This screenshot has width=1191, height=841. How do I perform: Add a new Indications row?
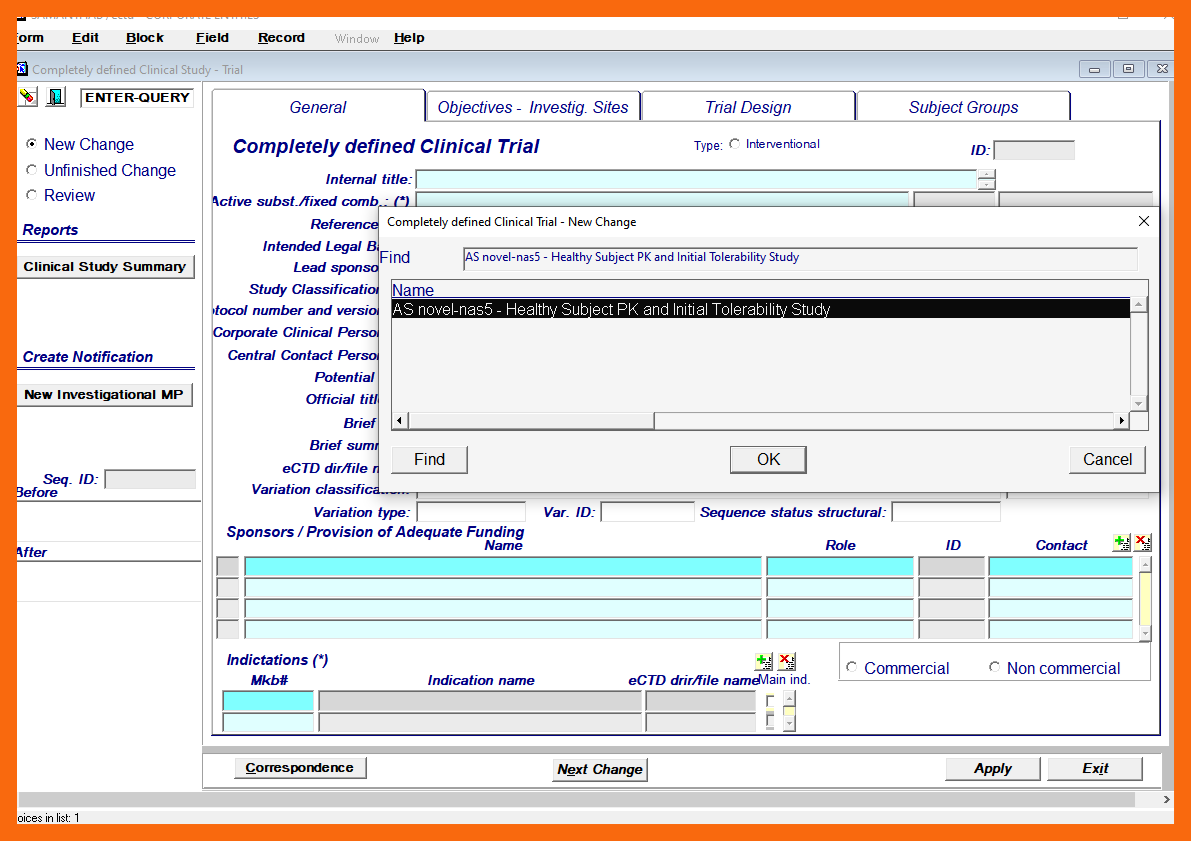tap(764, 661)
